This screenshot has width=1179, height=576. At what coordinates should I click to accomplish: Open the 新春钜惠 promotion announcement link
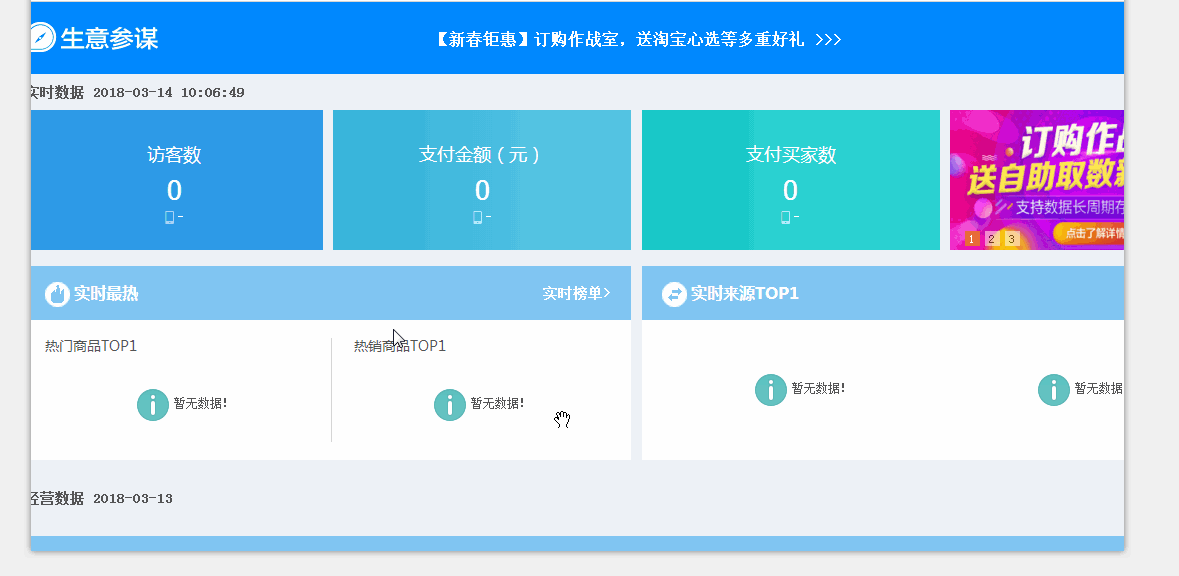click(x=620, y=40)
